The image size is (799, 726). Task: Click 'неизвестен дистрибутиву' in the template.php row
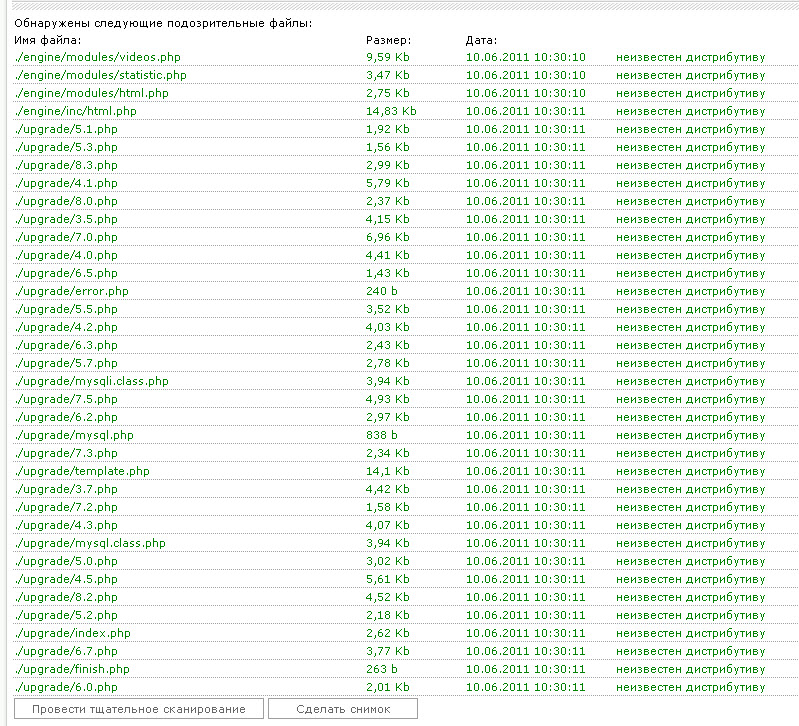pos(690,471)
